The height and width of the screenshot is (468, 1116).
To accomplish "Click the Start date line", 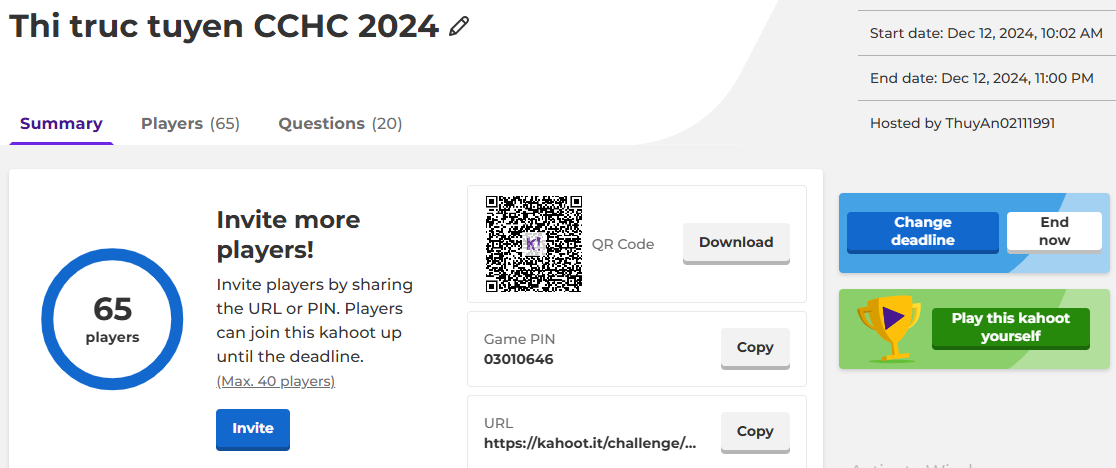I will point(986,33).
